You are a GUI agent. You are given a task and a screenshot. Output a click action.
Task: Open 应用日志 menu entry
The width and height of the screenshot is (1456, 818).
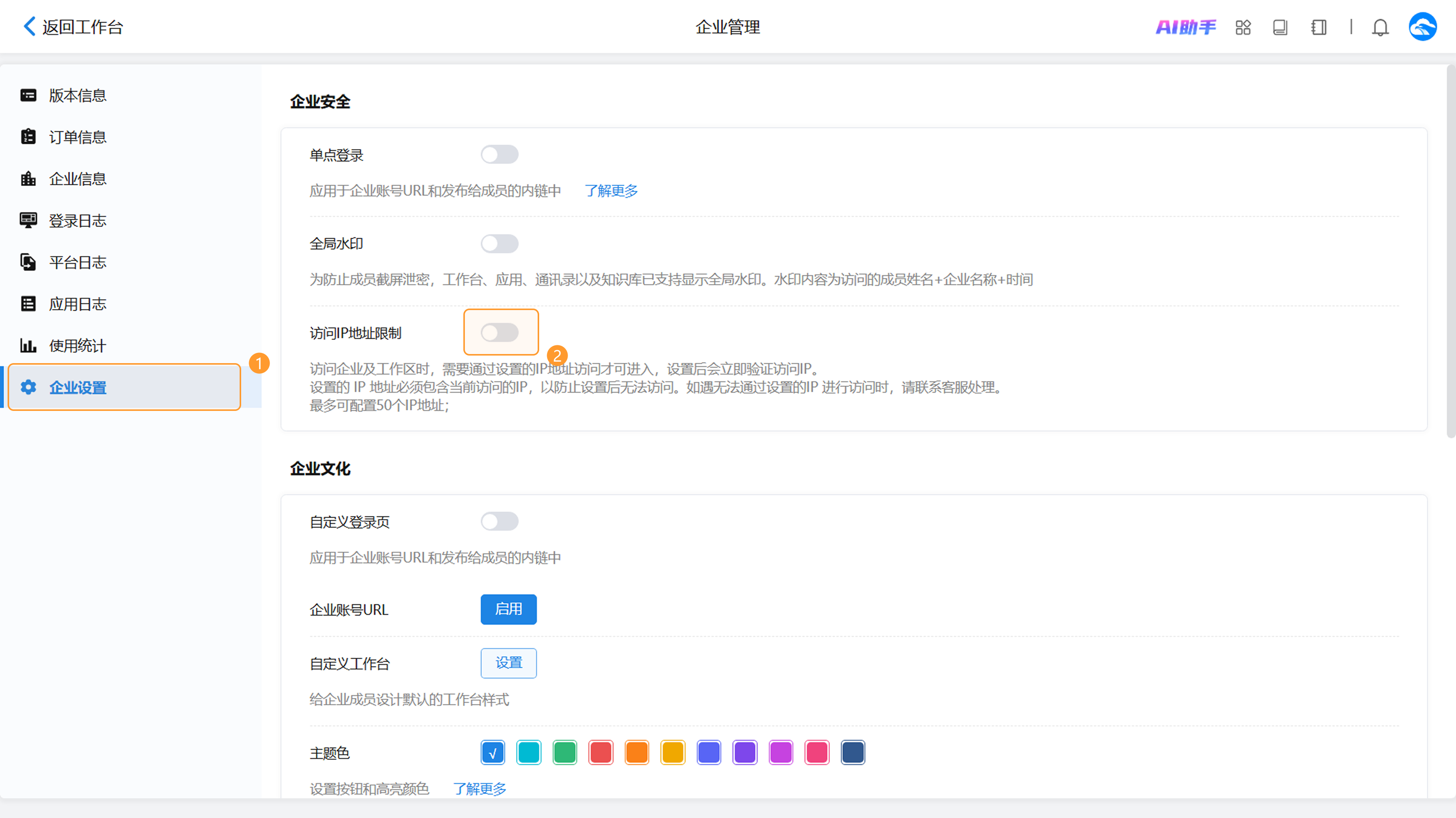tap(131, 304)
